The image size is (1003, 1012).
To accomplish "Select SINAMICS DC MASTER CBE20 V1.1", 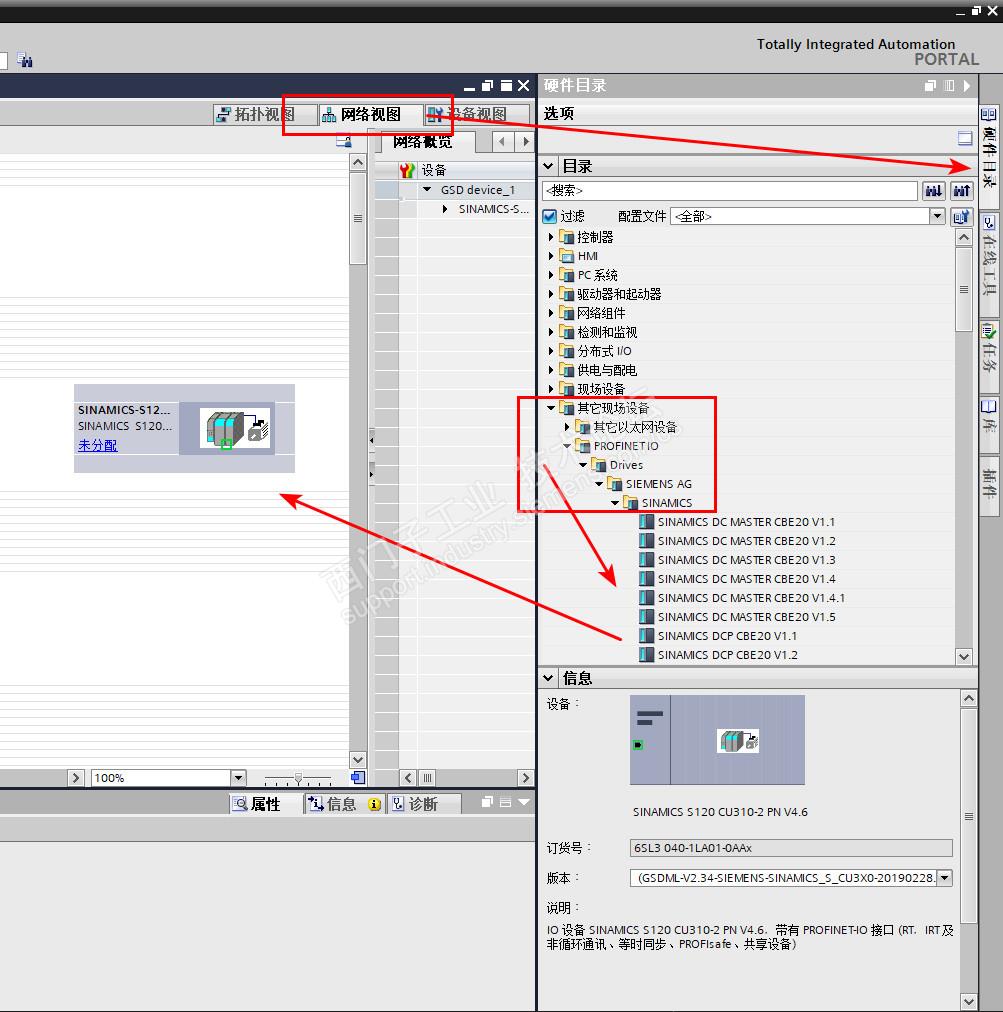I will 745,522.
